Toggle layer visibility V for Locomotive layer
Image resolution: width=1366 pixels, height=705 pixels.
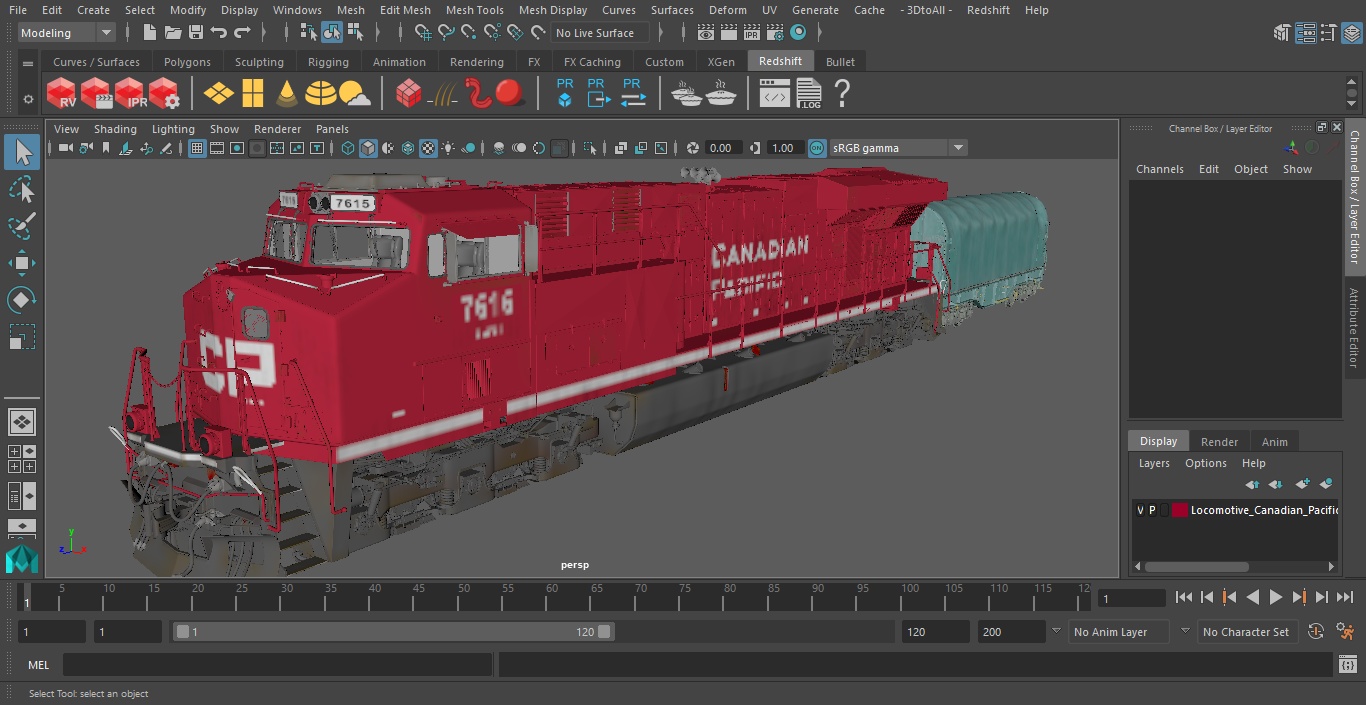(x=1140, y=510)
